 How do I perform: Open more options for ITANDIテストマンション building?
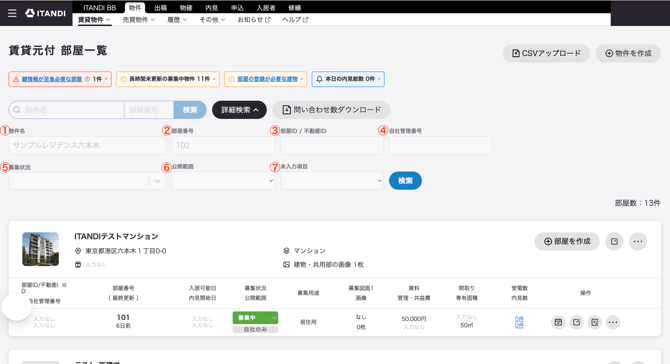[638, 241]
